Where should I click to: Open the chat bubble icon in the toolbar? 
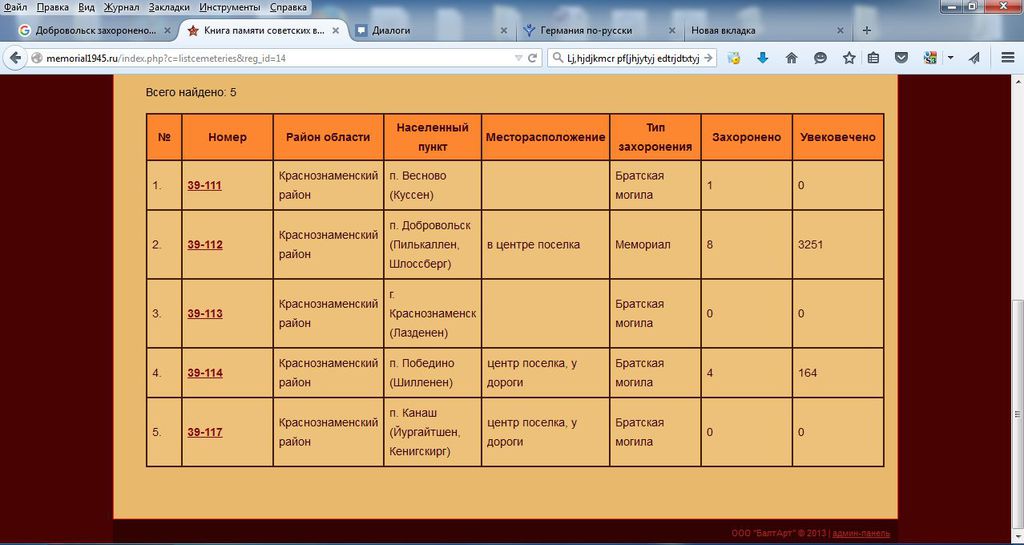pos(820,58)
